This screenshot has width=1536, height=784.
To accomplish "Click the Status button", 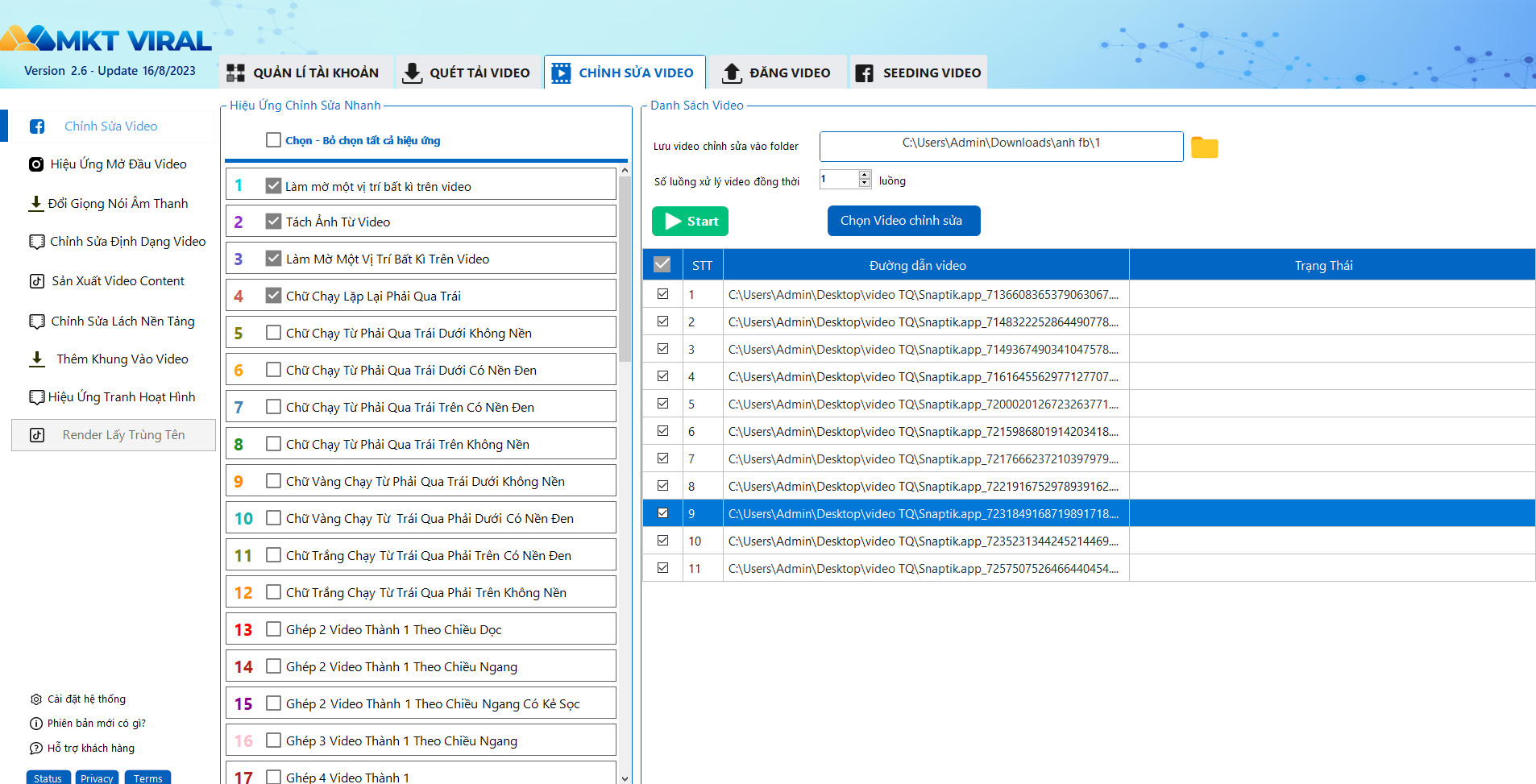I will 48,778.
